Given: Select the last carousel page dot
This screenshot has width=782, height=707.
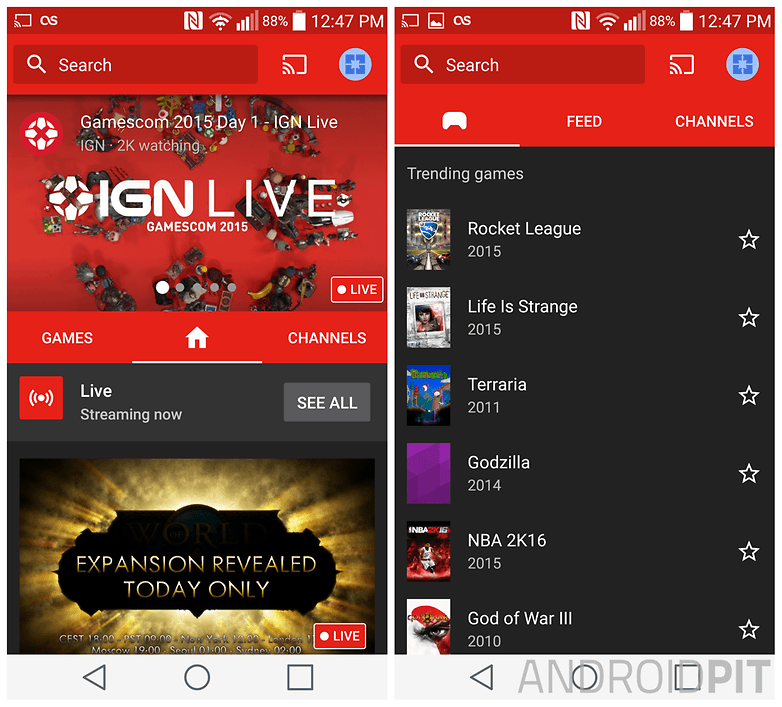Looking at the screenshot, I should pyautogui.click(x=231, y=287).
